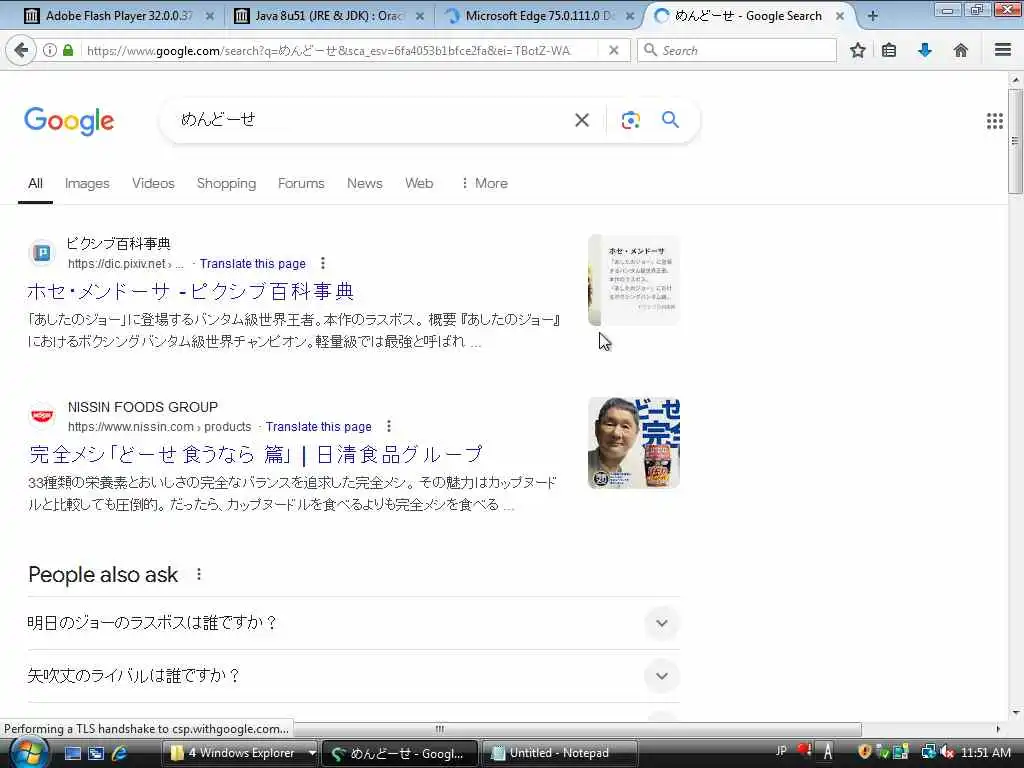Close the Adobe Flash Player tab

click(210, 16)
